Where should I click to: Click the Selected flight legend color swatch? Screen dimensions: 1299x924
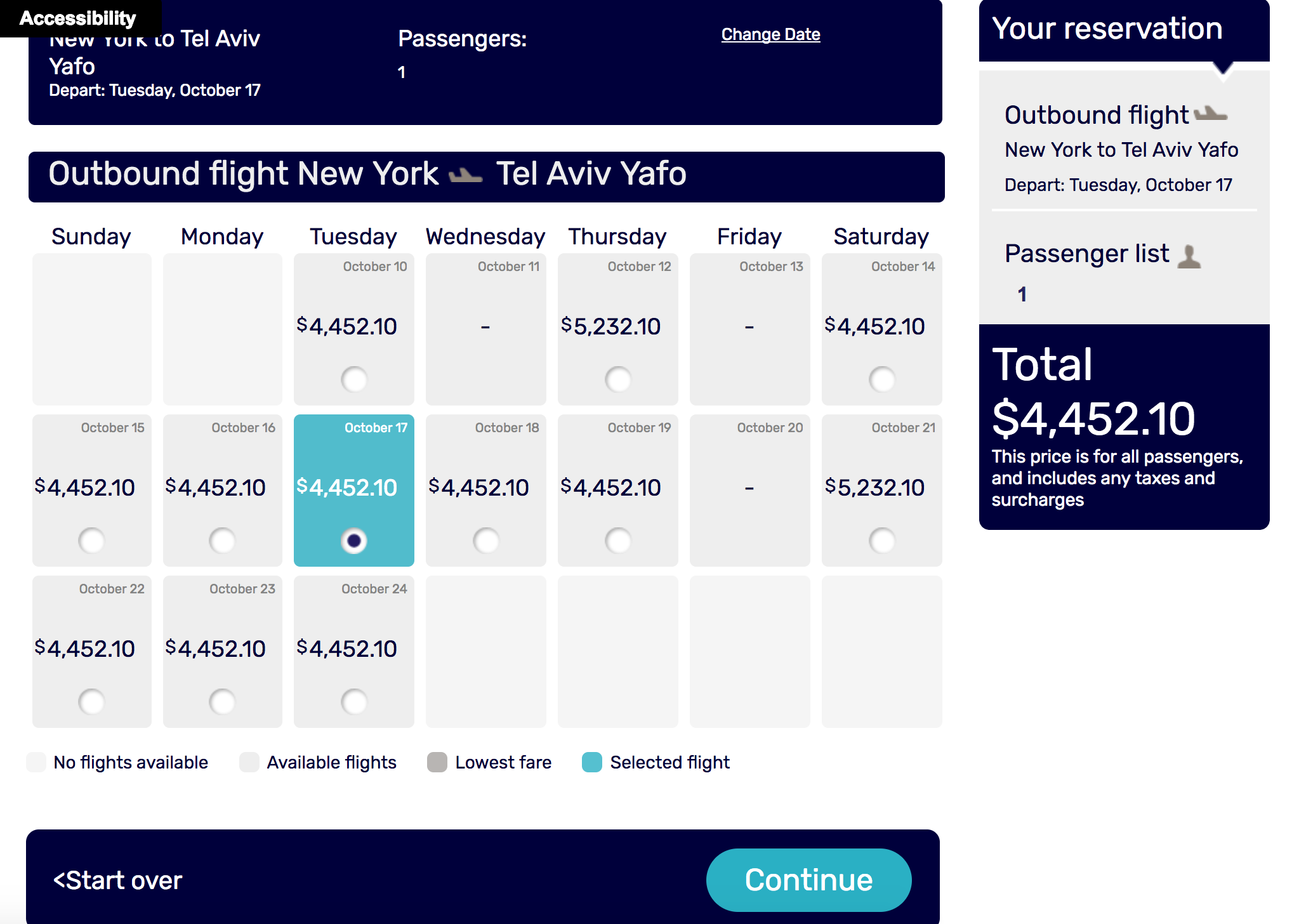[x=591, y=762]
